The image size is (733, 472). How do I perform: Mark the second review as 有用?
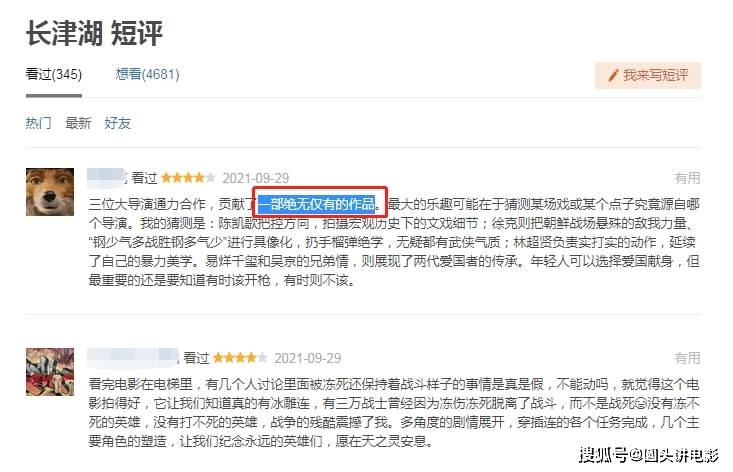pyautogui.click(x=687, y=358)
